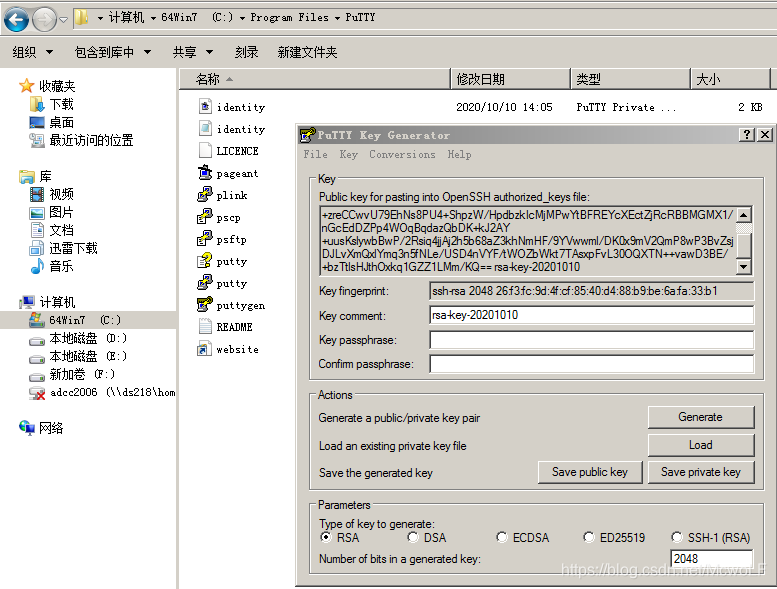
Task: Sort by 修改日期 date column header
Action: point(510,79)
